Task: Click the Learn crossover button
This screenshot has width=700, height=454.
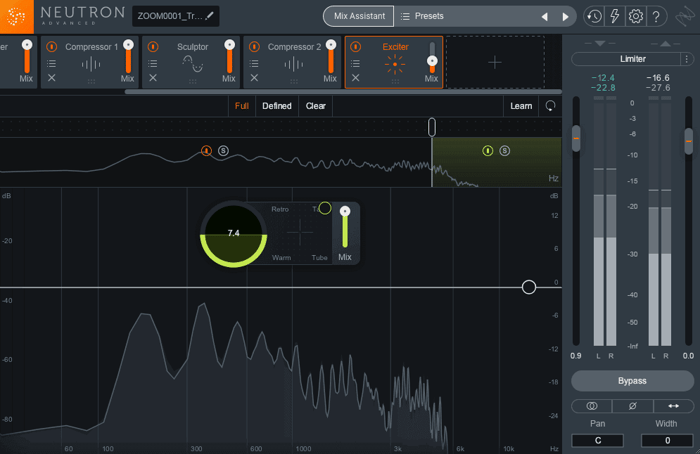Action: click(x=521, y=106)
